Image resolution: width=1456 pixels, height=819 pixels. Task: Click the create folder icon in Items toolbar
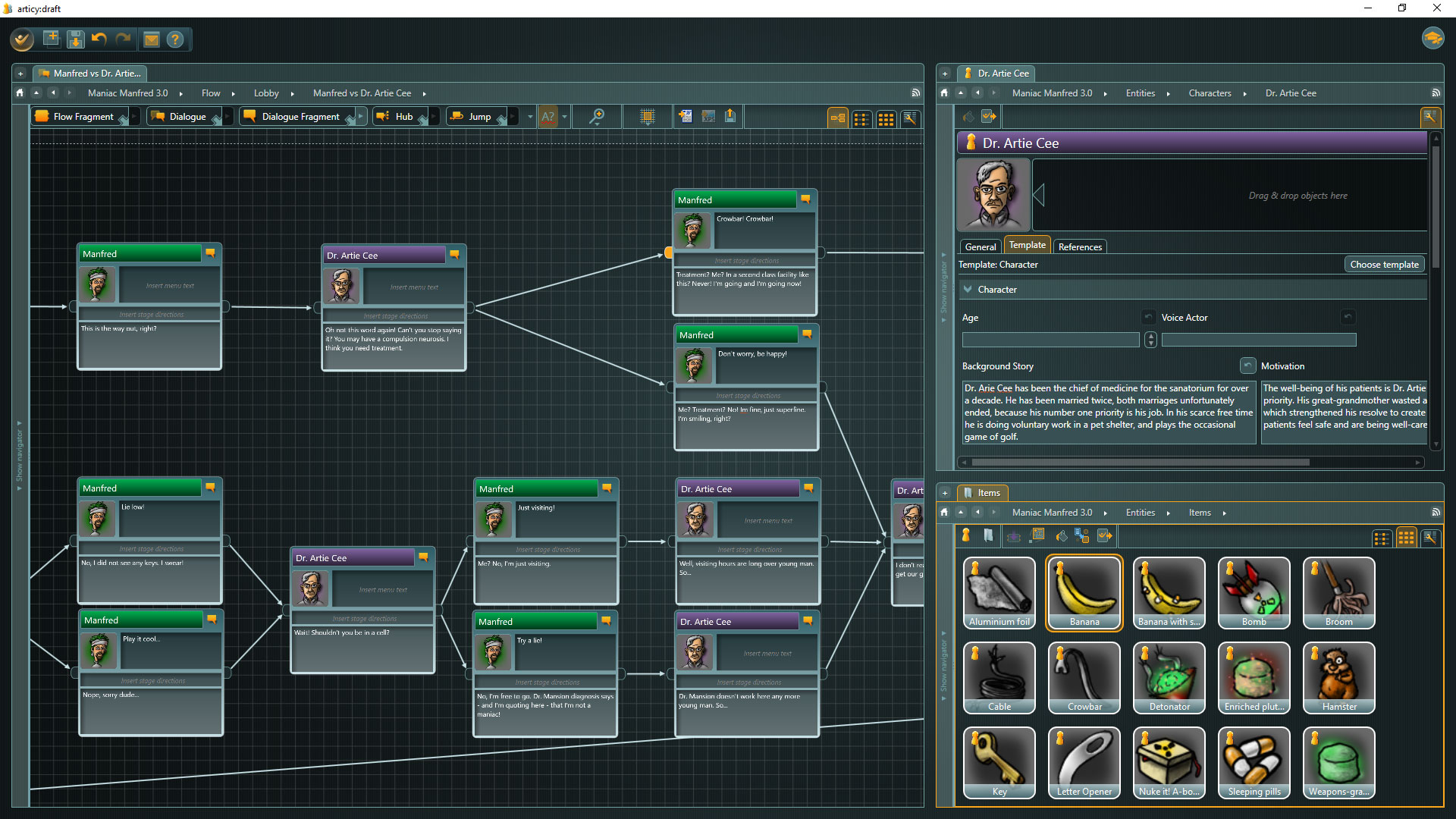[x=988, y=535]
